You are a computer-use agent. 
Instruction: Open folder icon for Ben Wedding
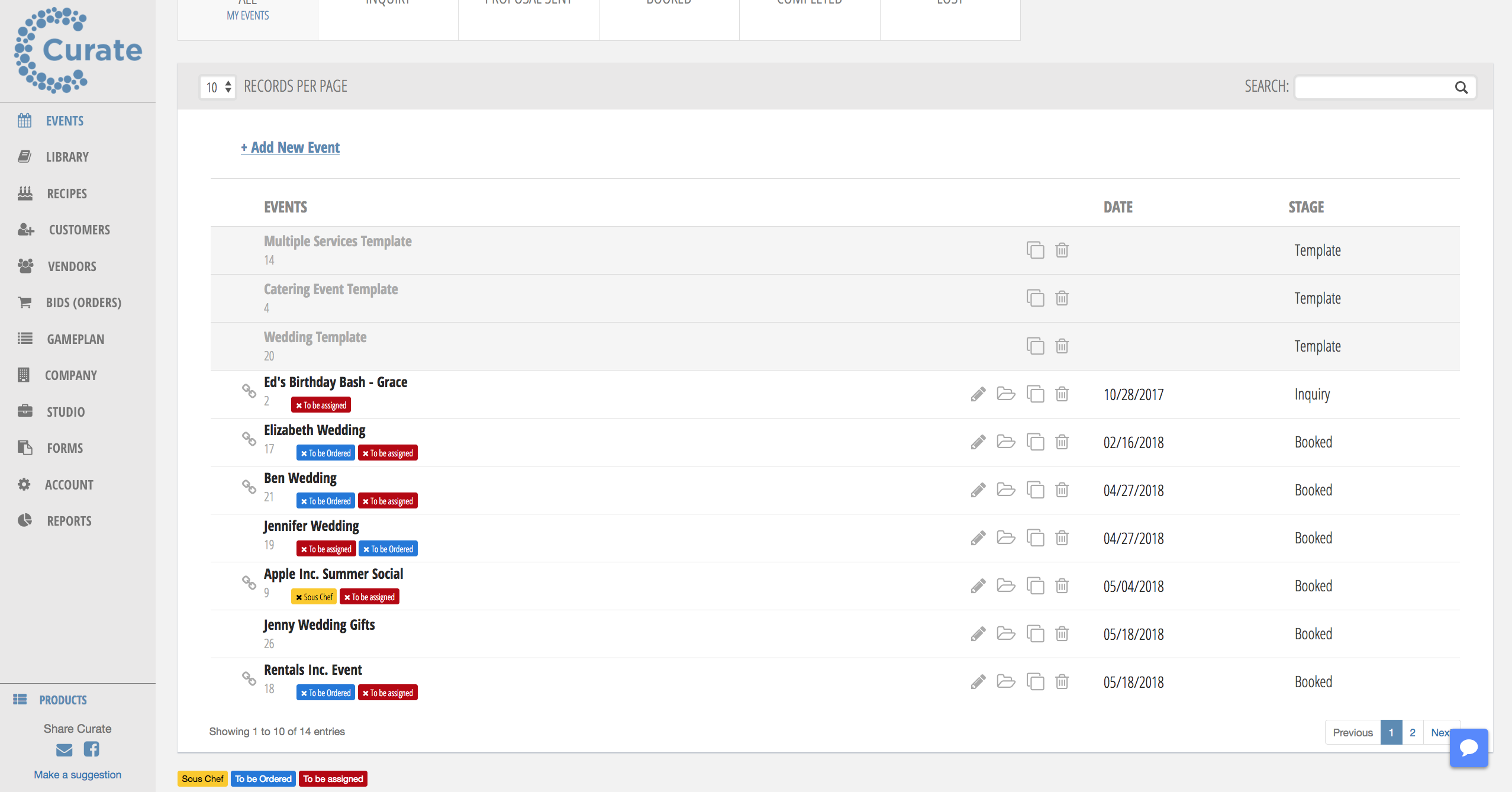point(1005,490)
